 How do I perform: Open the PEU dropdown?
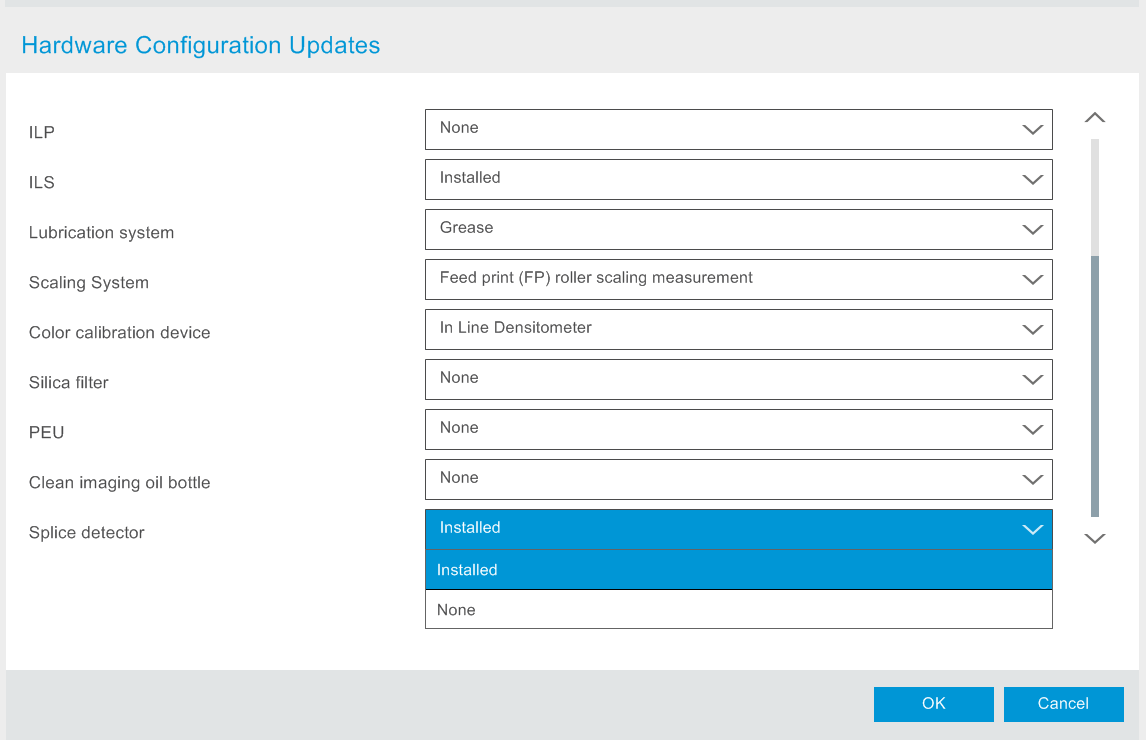pyautogui.click(x=738, y=429)
